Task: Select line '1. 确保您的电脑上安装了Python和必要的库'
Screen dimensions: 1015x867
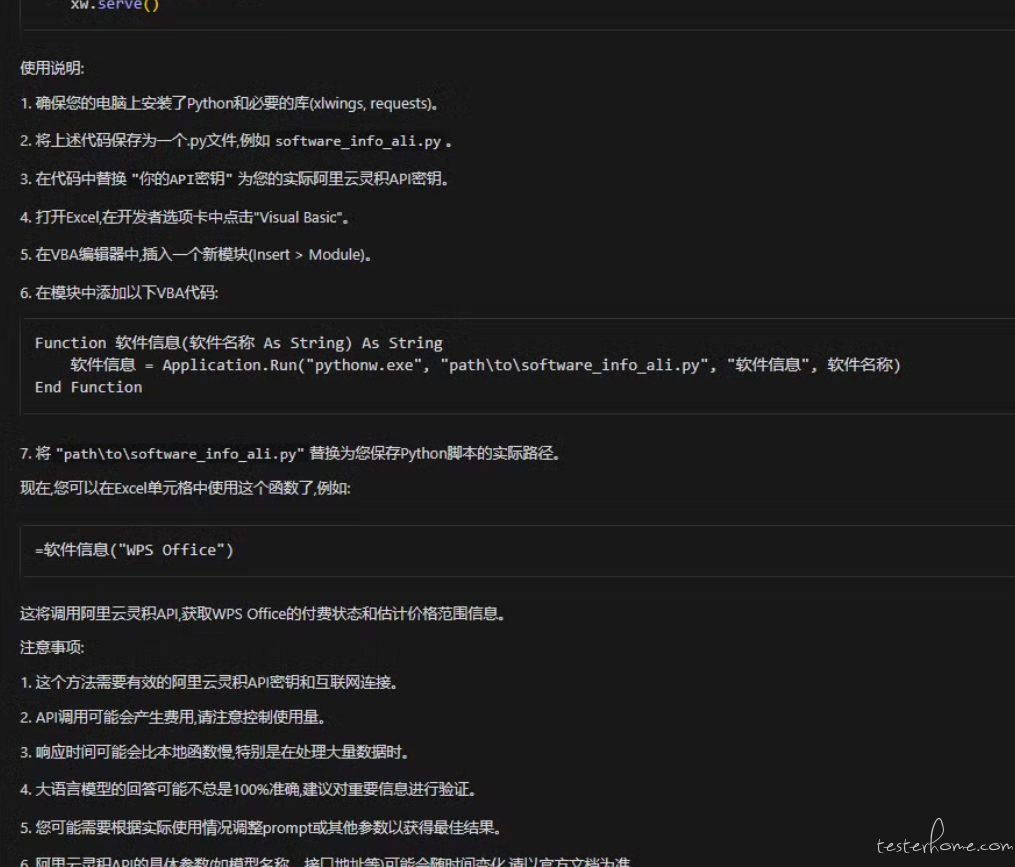Action: tap(229, 104)
